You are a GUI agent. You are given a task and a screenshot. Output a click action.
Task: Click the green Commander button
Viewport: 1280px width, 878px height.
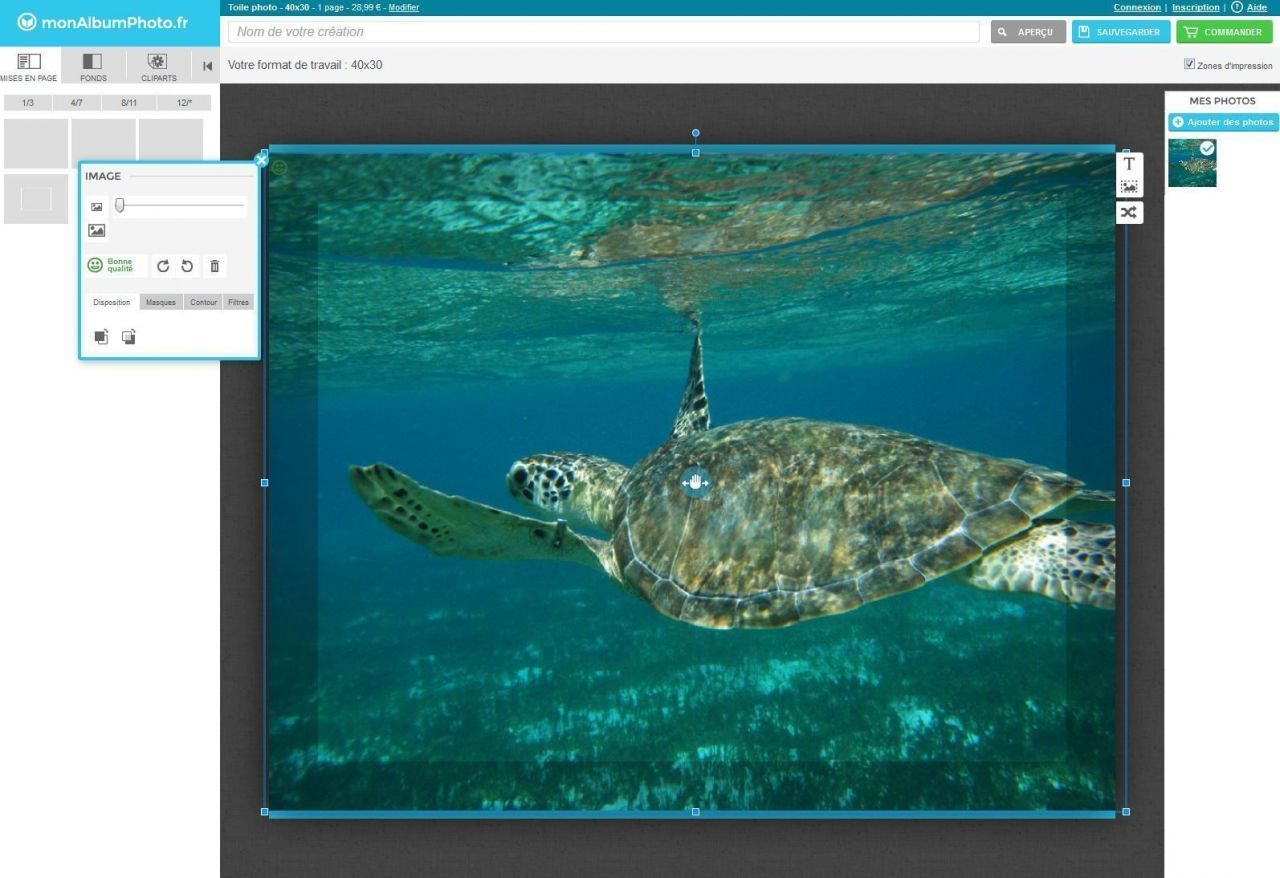coord(1224,32)
